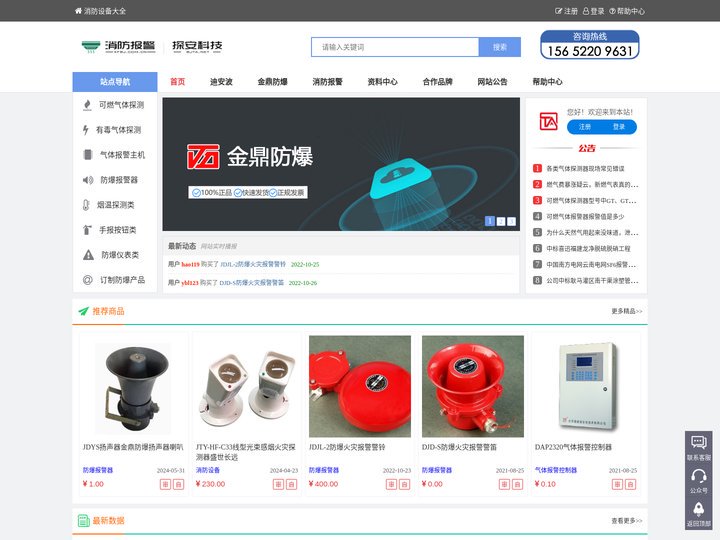
Task: Open the 消防报警 nav tab
Action: [327, 82]
